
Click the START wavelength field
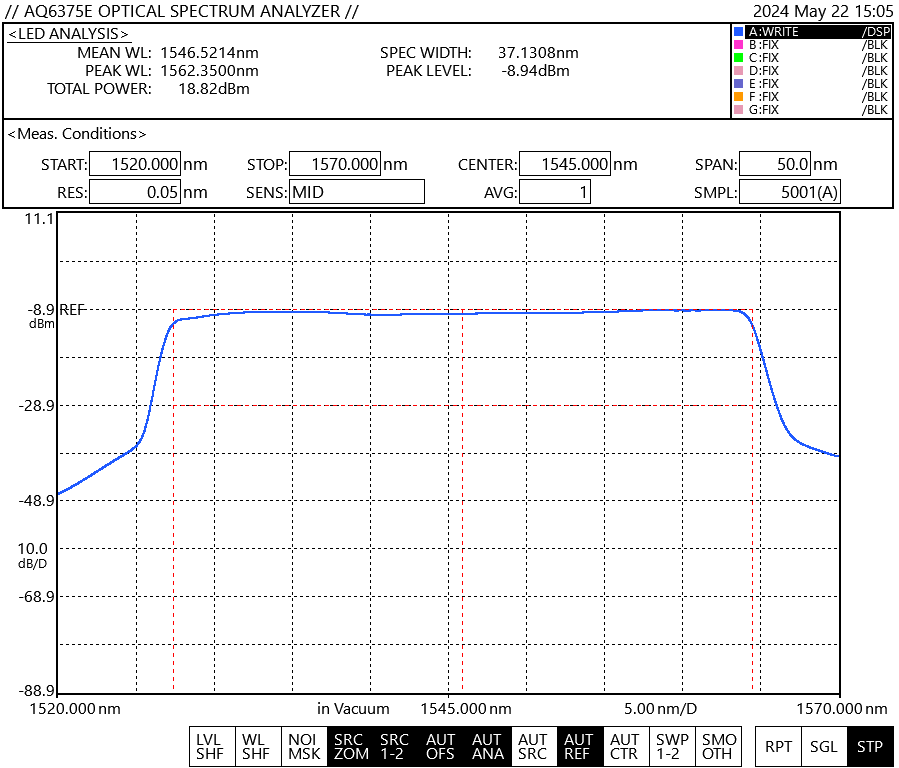pyautogui.click(x=135, y=165)
